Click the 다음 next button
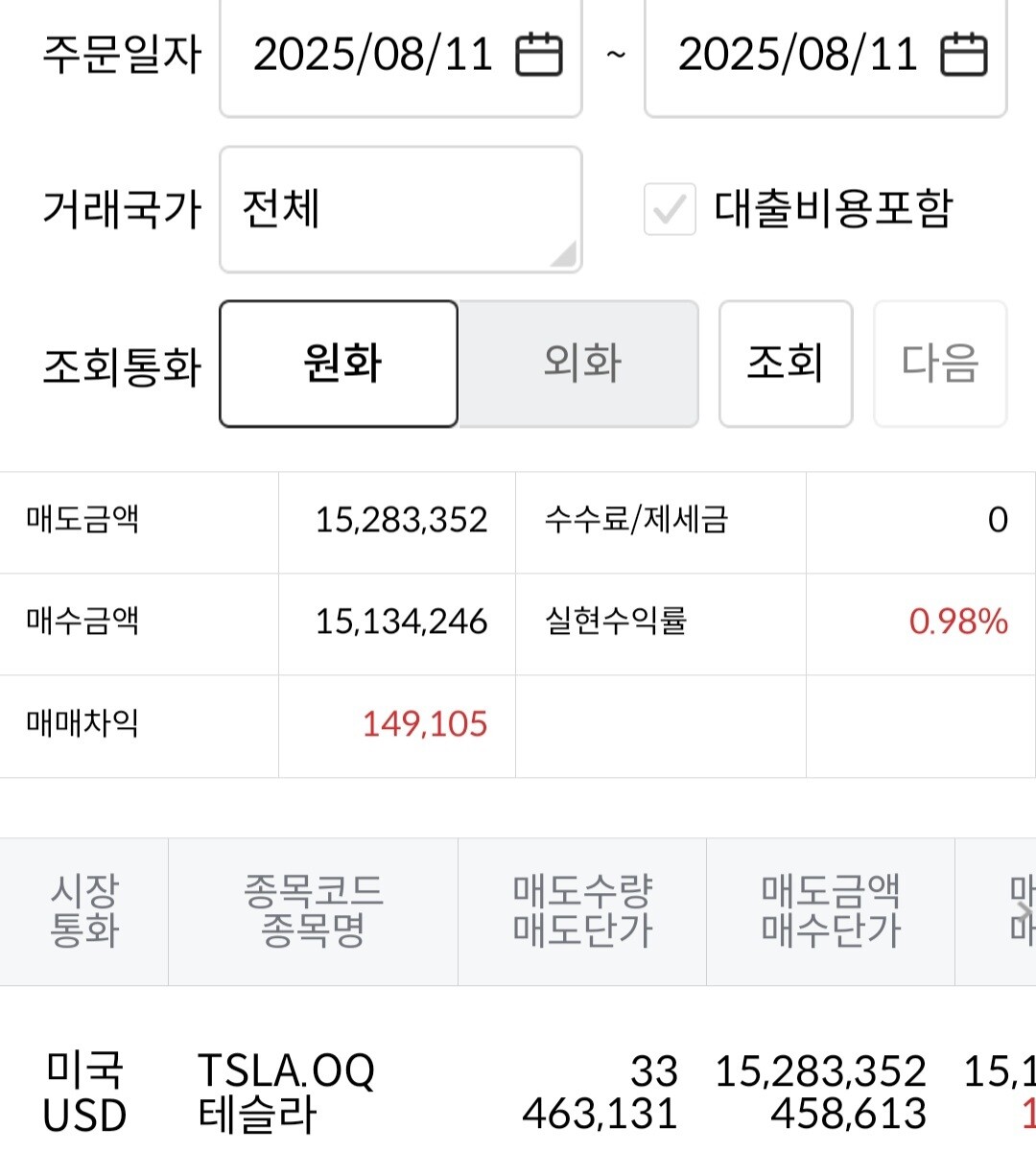This screenshot has height=1152, width=1036. tap(940, 364)
